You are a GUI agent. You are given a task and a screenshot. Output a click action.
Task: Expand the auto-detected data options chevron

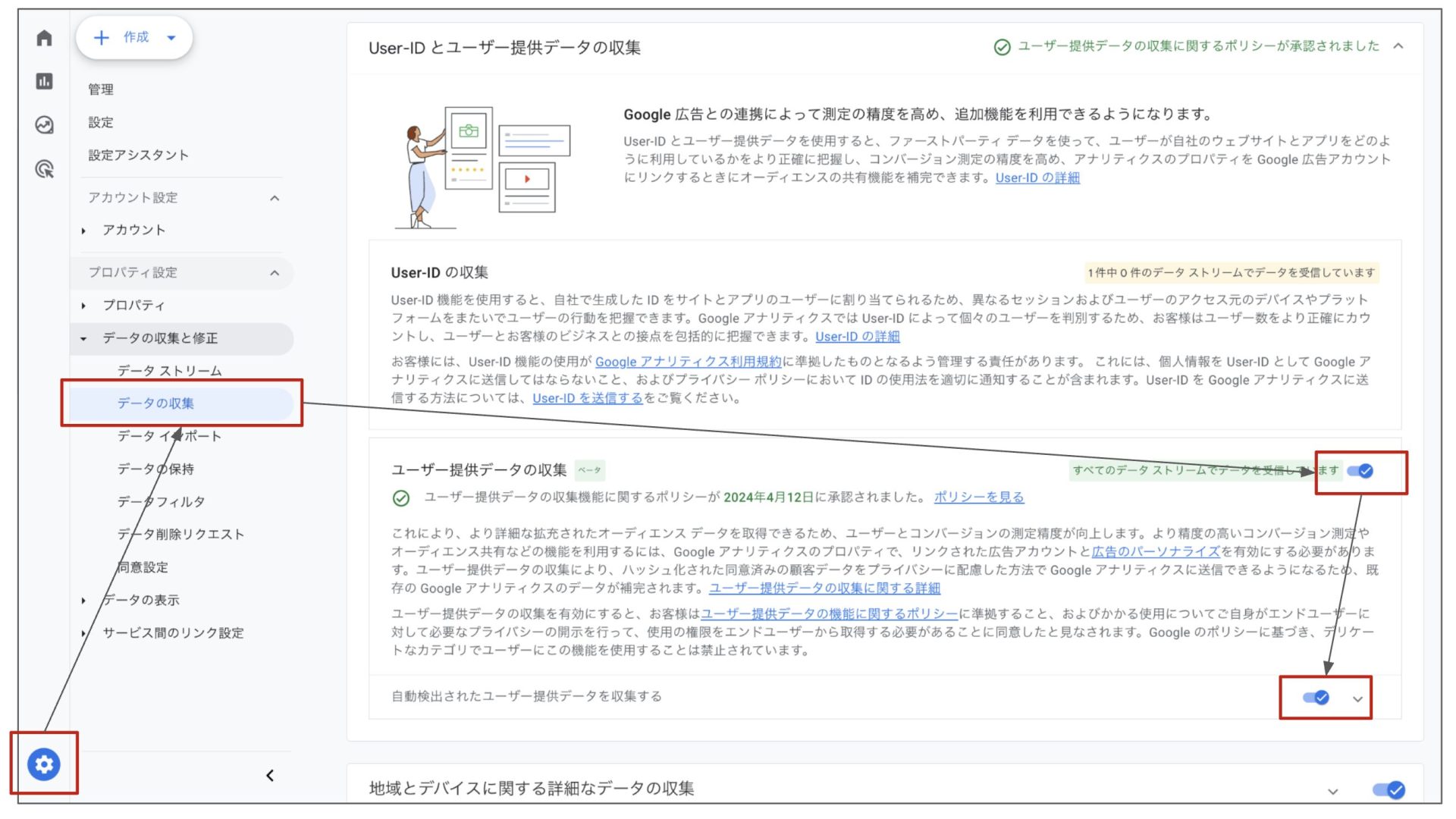click(1357, 699)
